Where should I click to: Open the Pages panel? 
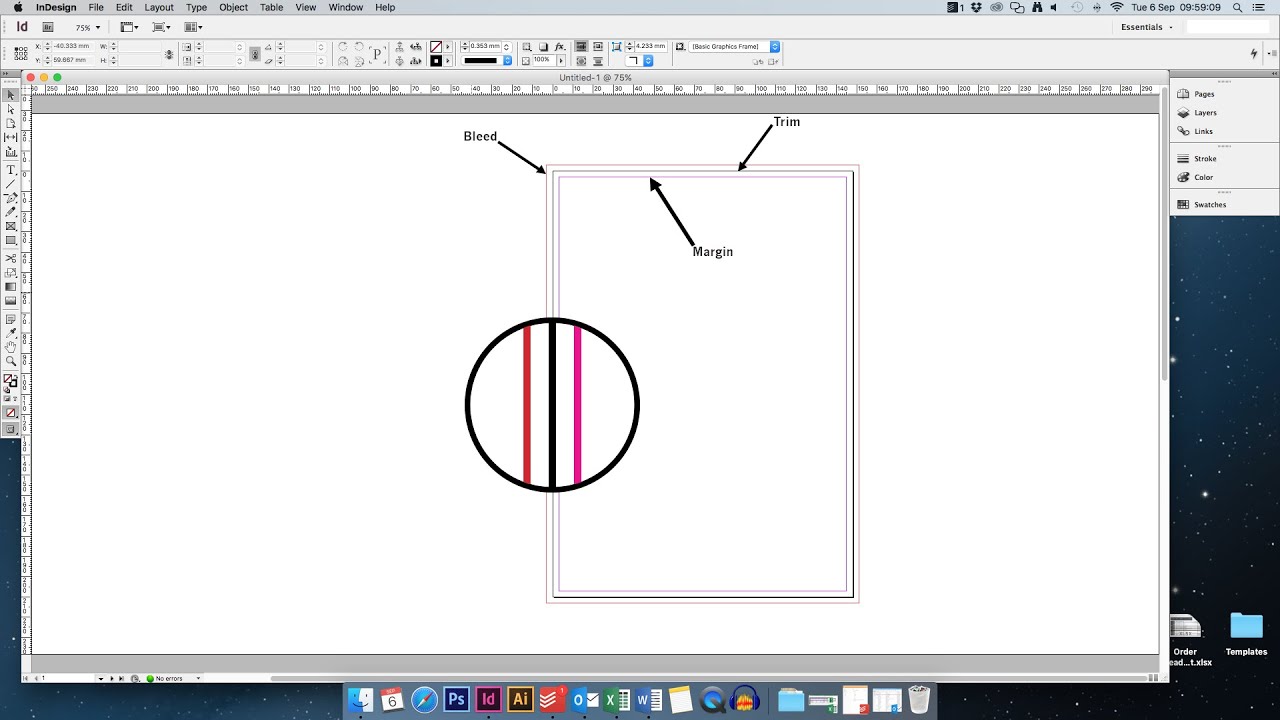(x=1204, y=94)
